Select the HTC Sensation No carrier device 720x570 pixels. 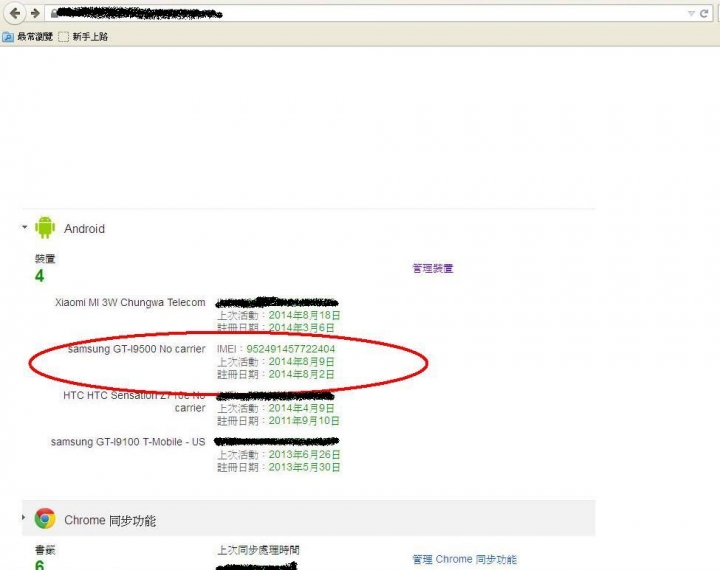[x=134, y=401]
